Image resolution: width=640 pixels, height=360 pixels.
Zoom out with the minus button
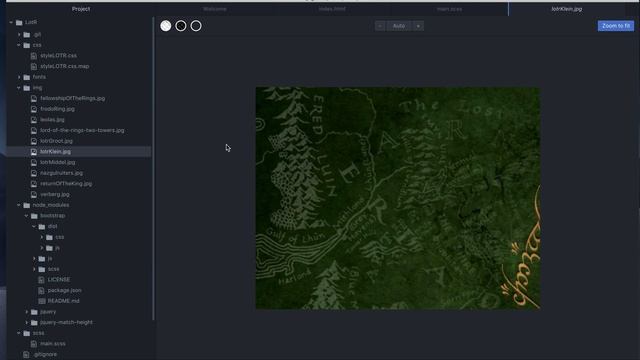pos(380,26)
